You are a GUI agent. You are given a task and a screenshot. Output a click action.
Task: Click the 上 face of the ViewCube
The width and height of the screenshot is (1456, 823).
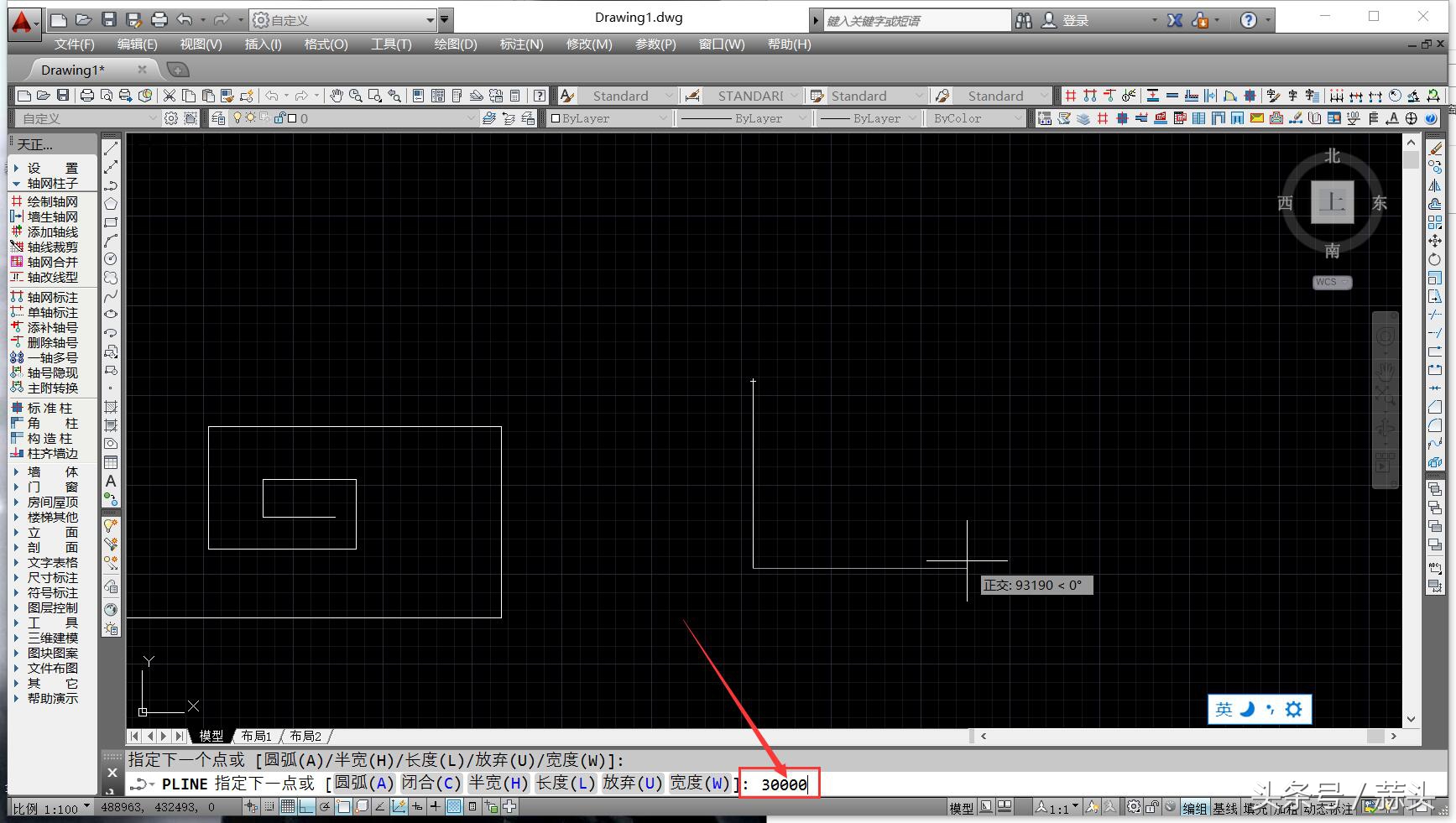[x=1333, y=202]
